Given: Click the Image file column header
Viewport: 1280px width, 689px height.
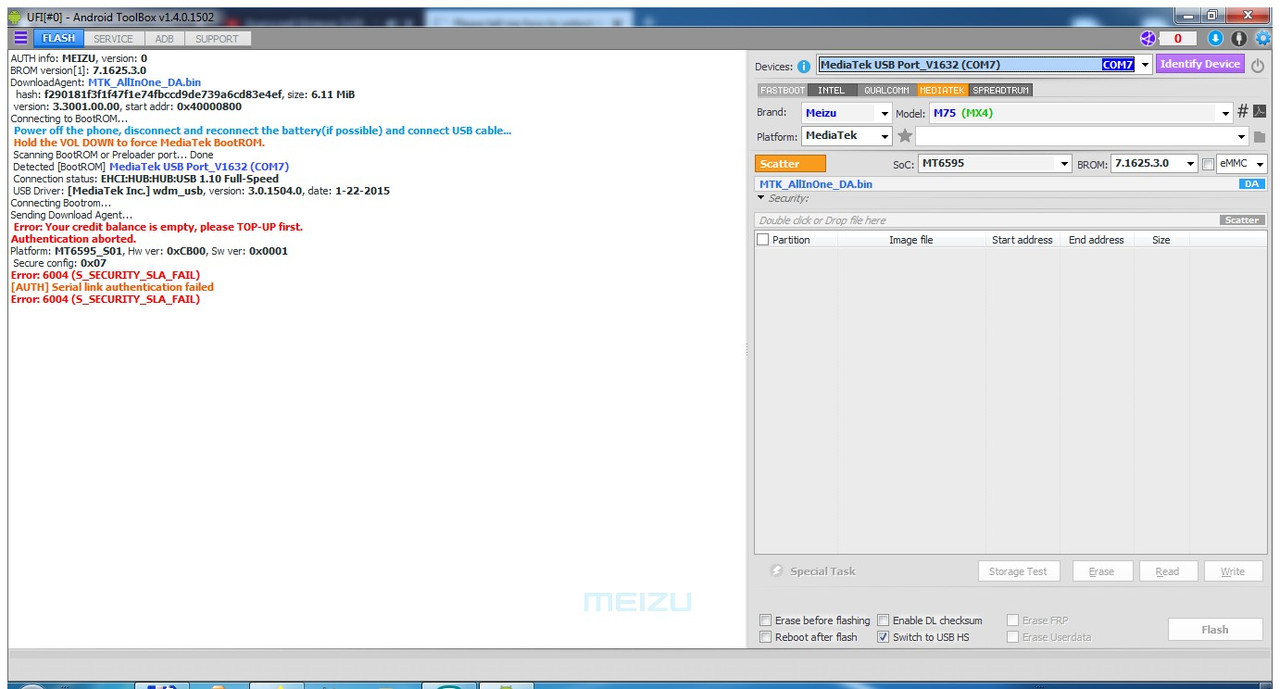Looking at the screenshot, I should pyautogui.click(x=911, y=240).
